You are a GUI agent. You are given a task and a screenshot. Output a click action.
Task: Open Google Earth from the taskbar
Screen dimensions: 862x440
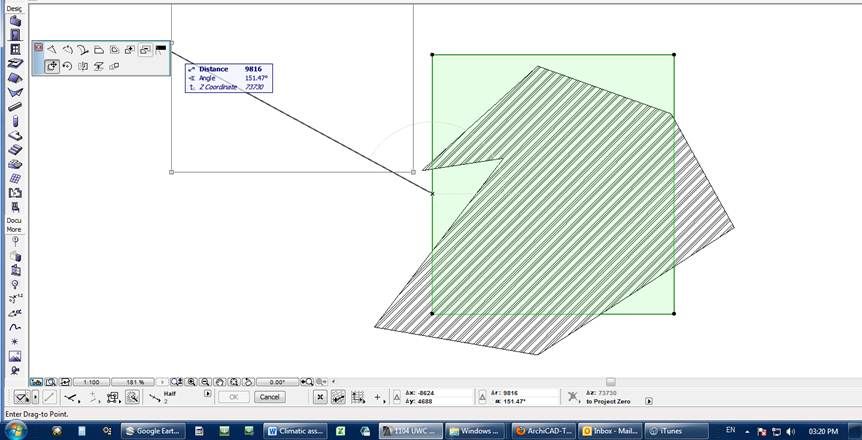153,431
